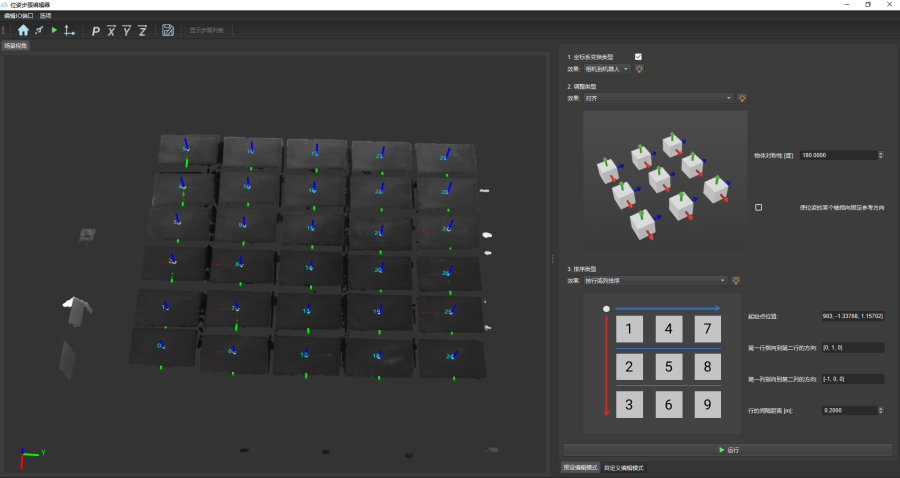Click the green play icon in toolbar
The width and height of the screenshot is (900, 478).
point(54,30)
